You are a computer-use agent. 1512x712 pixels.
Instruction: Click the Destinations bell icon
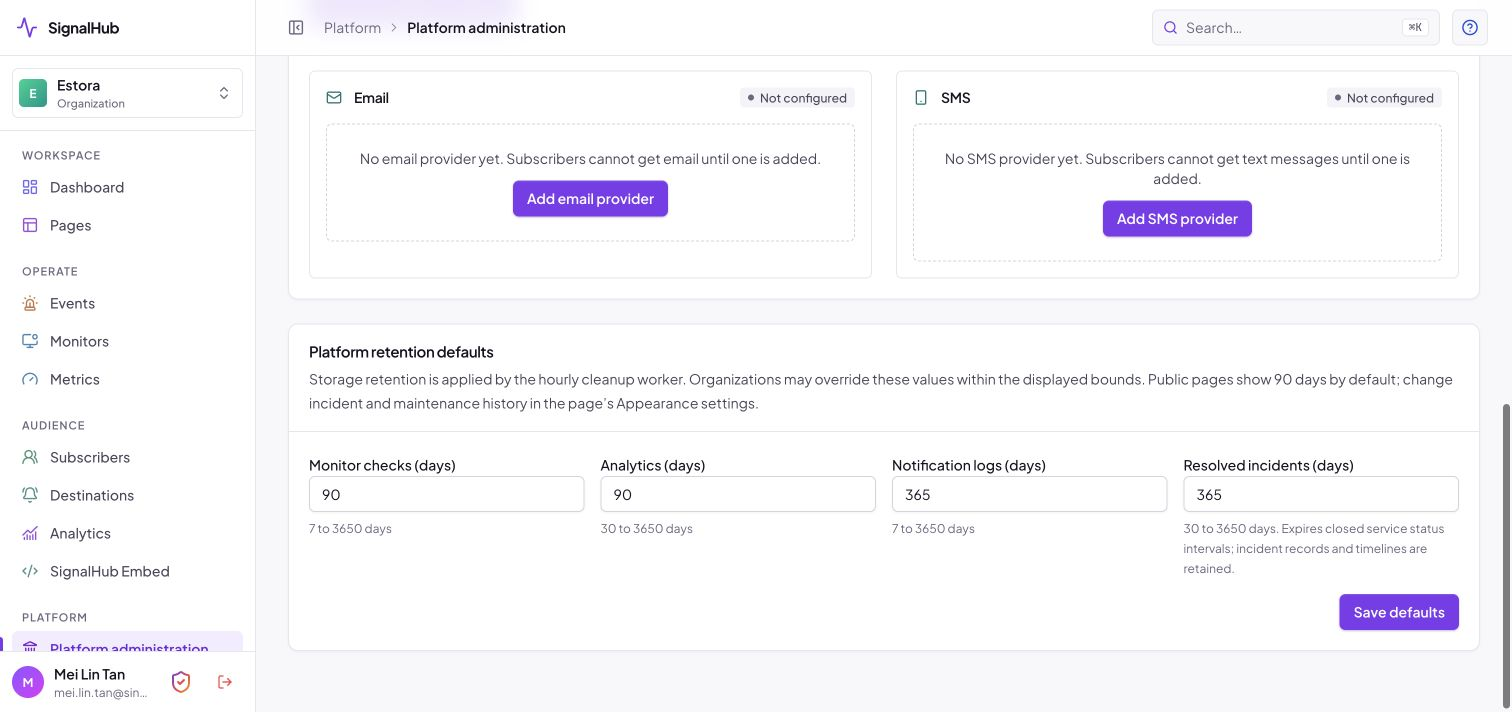click(x=30, y=495)
